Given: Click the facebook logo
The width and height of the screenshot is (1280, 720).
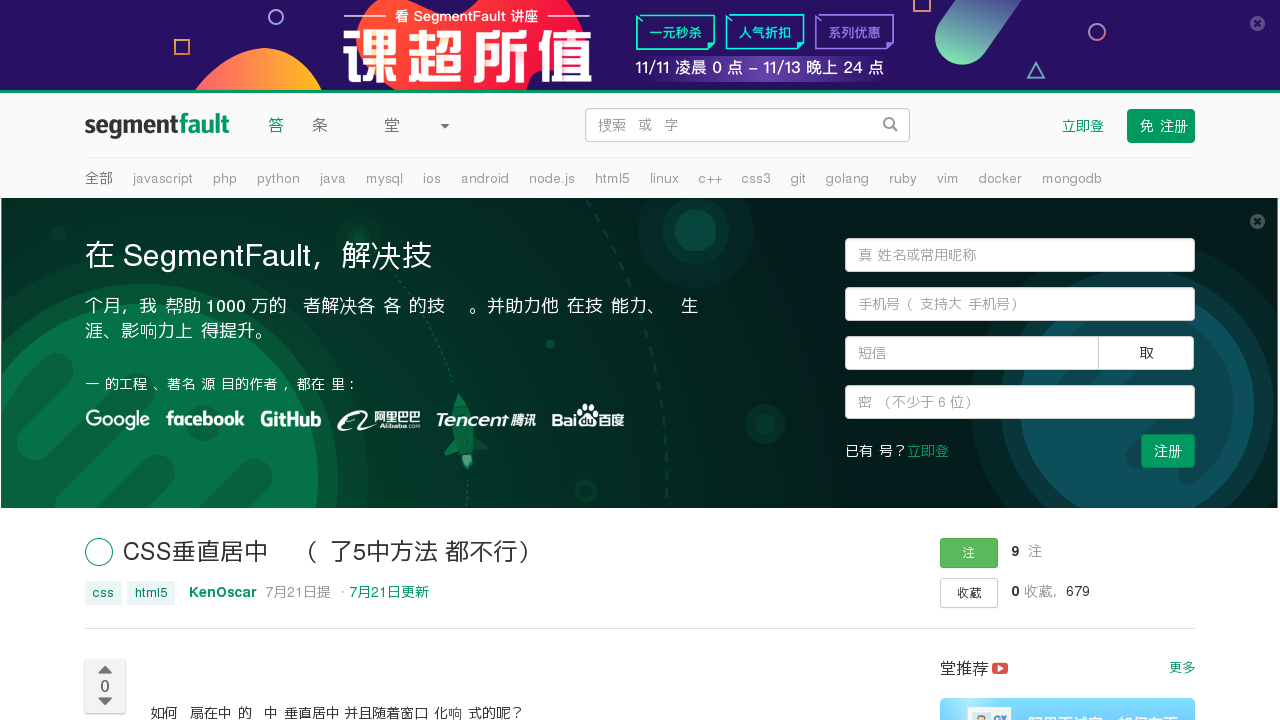Looking at the screenshot, I should 205,418.
